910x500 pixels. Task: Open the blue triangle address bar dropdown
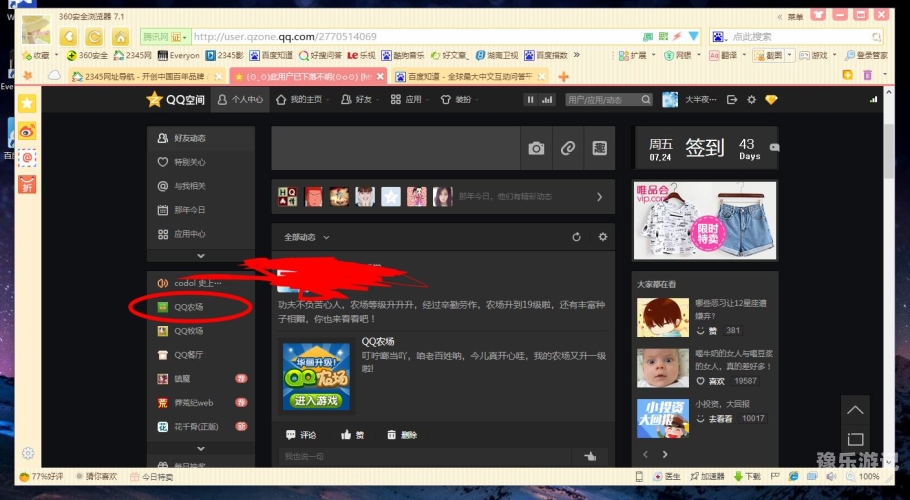[694, 37]
